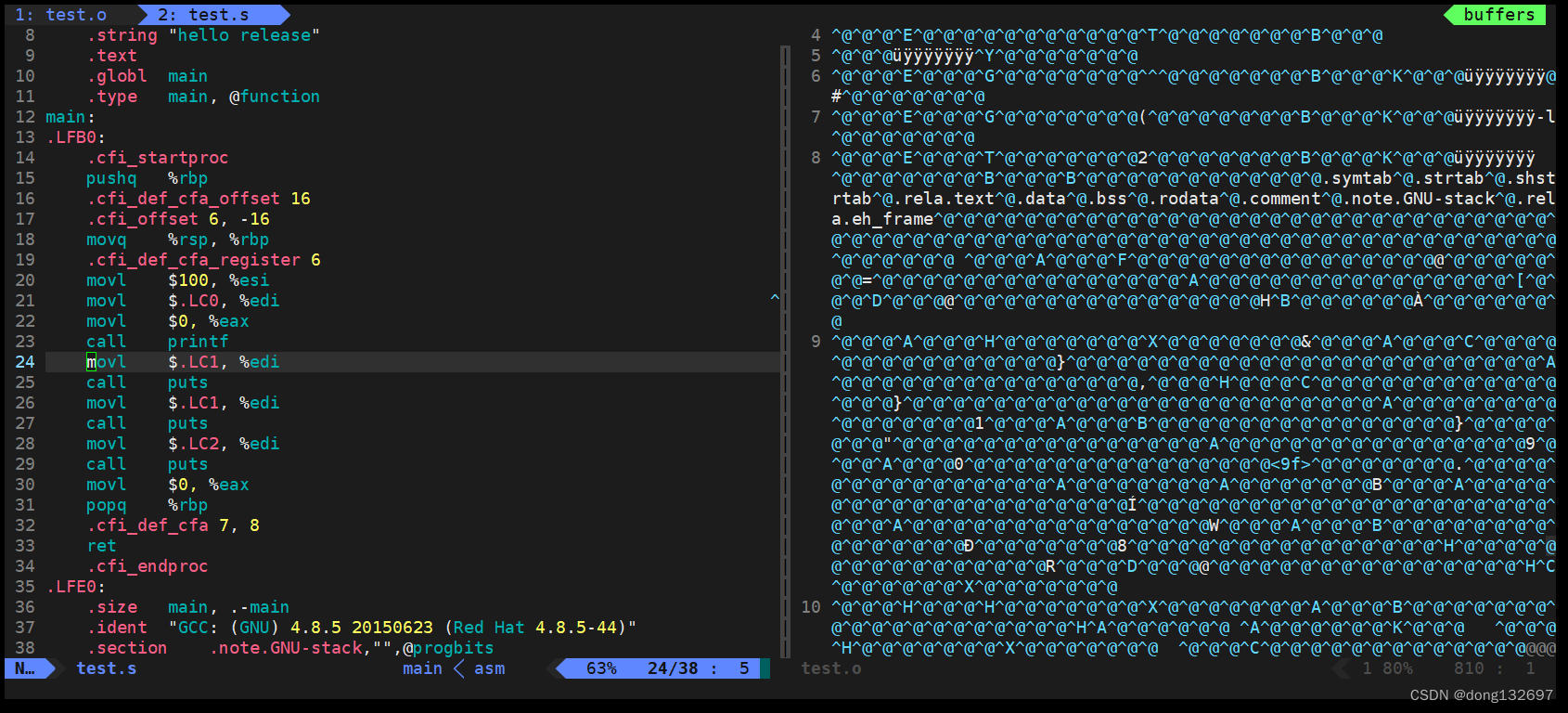Click .section .note.GNU-stack line
Image resolution: width=1568 pixels, height=713 pixels.
290,648
